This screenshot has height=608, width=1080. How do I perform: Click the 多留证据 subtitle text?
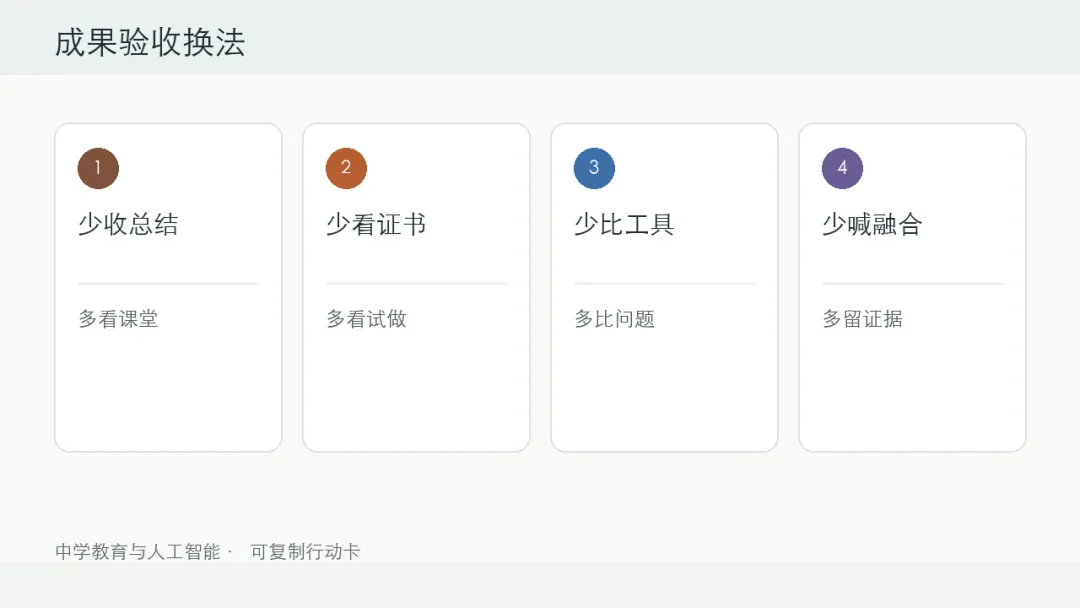(862, 319)
